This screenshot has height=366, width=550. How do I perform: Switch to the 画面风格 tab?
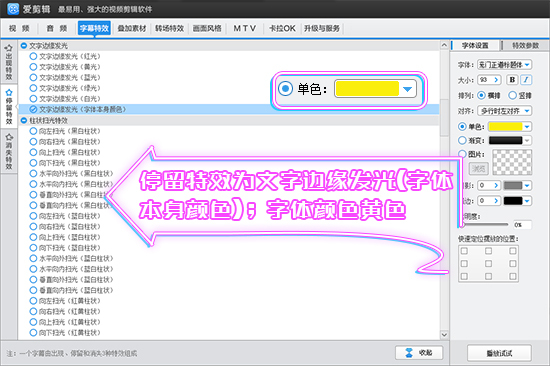click(x=207, y=28)
